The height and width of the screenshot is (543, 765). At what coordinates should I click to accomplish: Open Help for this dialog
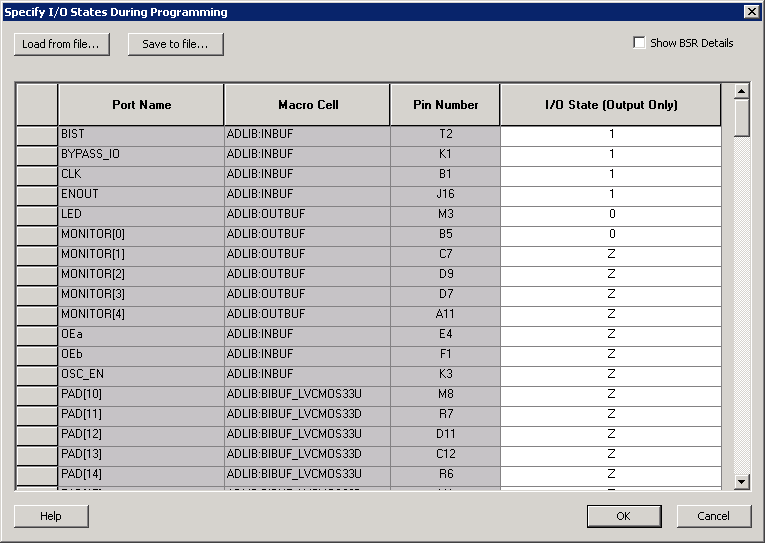51,516
